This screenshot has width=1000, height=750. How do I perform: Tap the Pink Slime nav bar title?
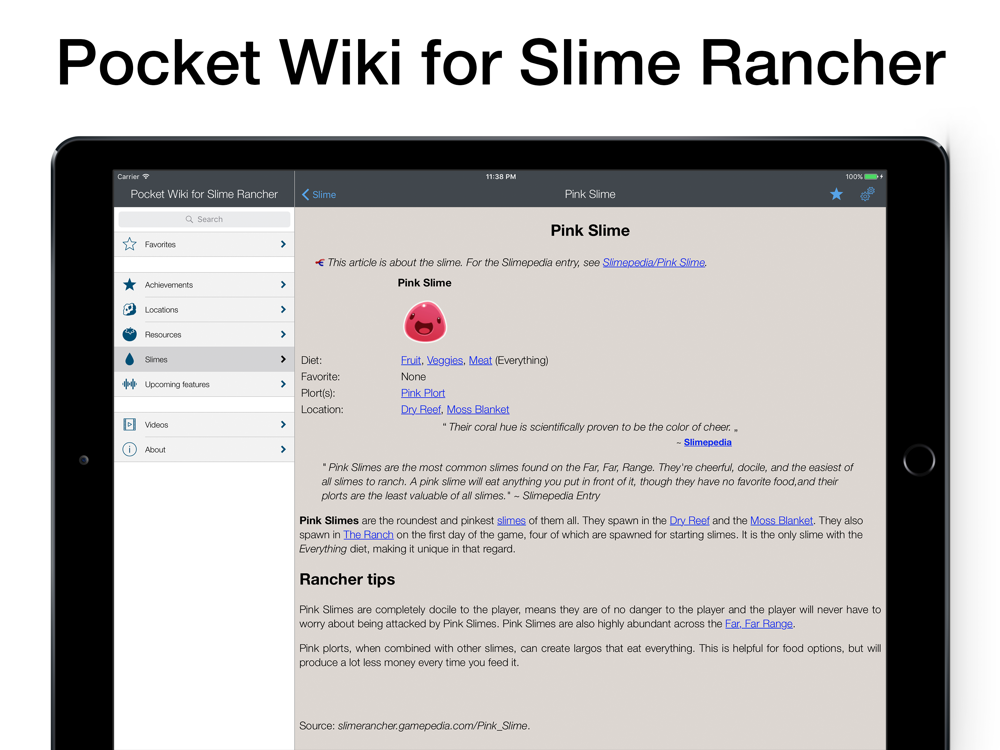(x=590, y=194)
